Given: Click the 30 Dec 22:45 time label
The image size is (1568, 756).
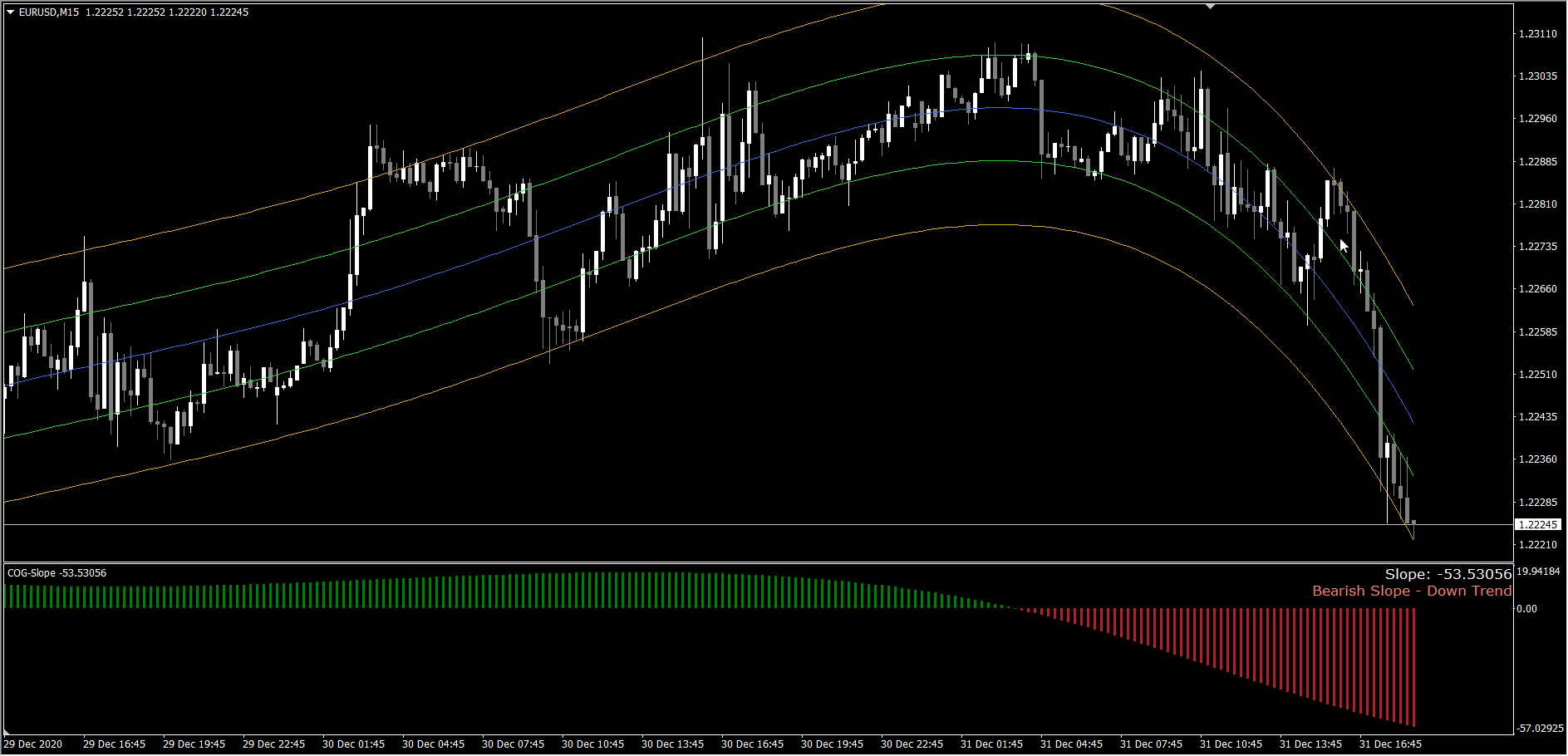Looking at the screenshot, I should coord(912,744).
